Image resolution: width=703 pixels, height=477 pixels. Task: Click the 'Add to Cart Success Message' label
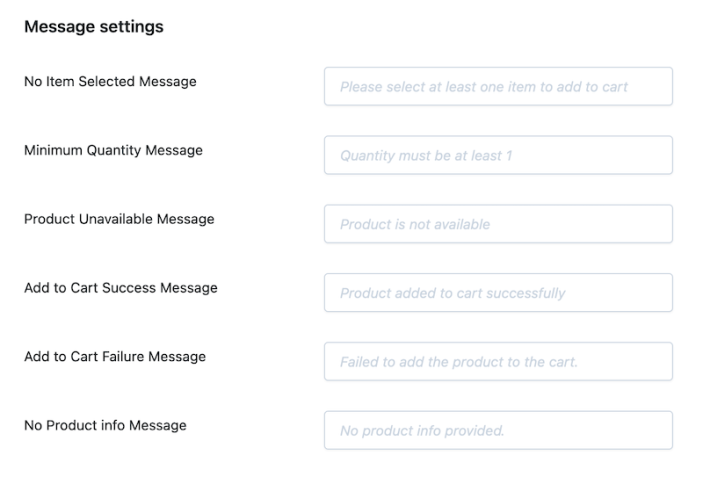[x=120, y=287]
